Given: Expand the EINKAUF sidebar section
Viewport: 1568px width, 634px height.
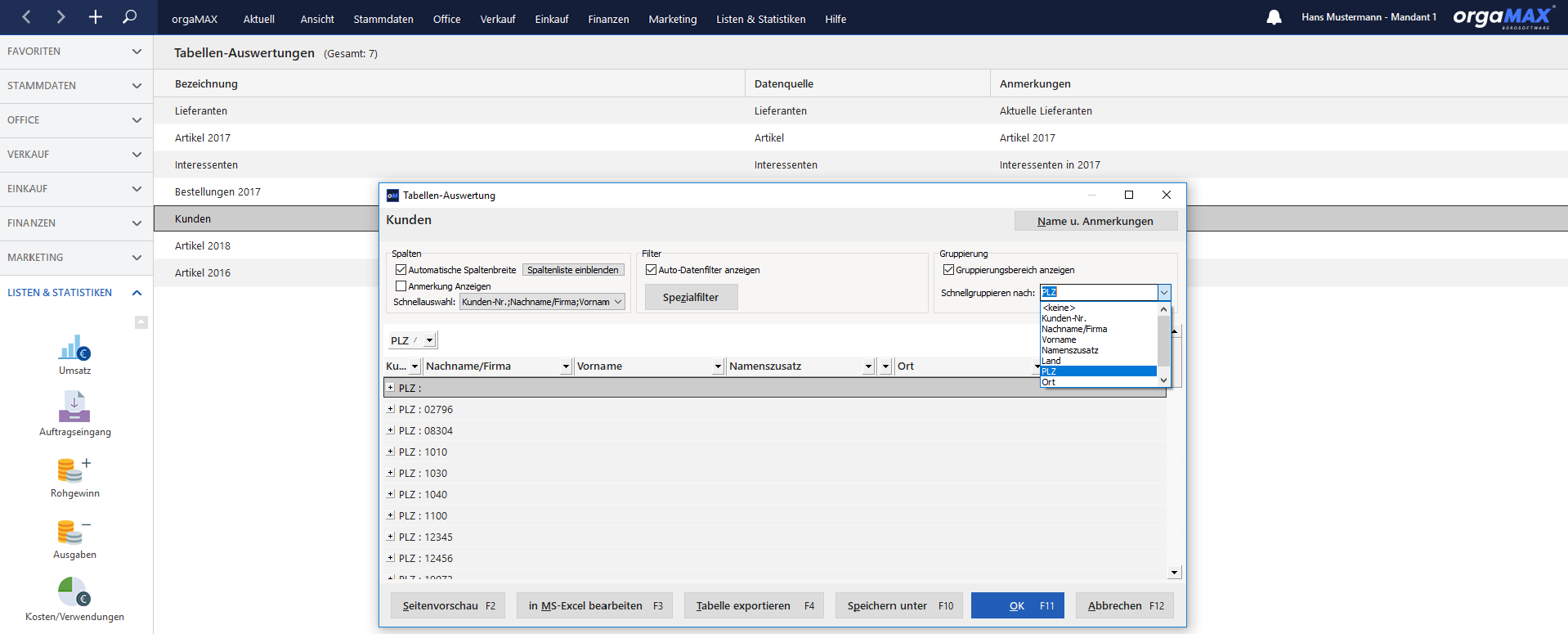Looking at the screenshot, I should (76, 189).
